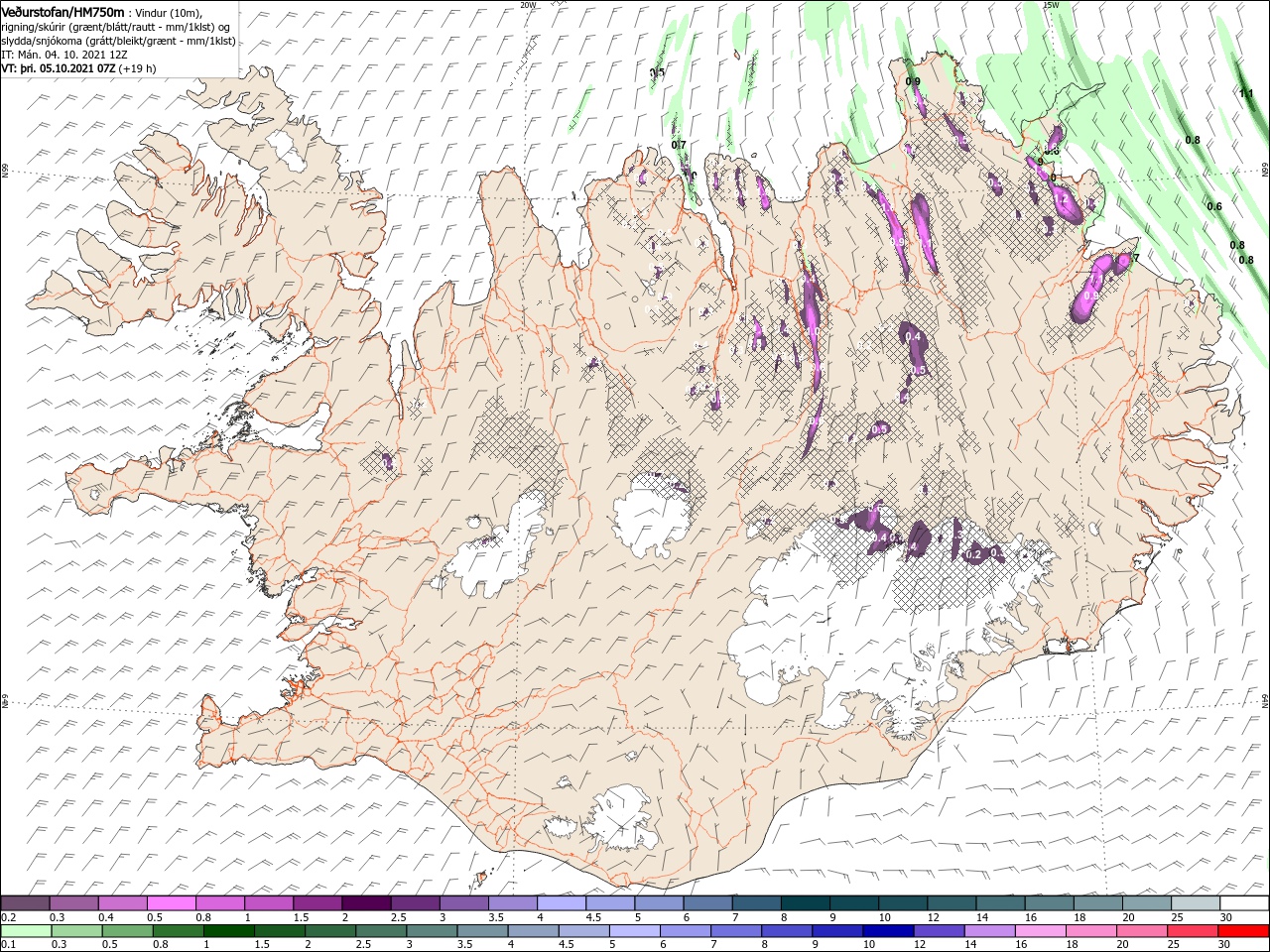Click the 'Veðurstofan/HM750m' title text
This screenshot has width=1270, height=952.
[x=63, y=11]
